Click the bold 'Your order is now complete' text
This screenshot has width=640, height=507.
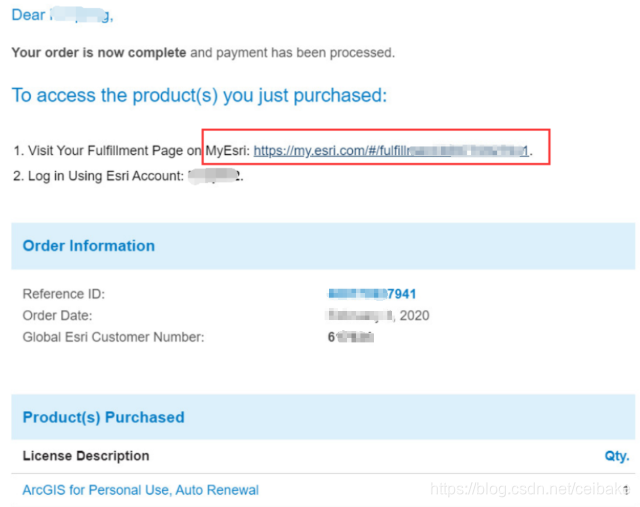click(x=98, y=52)
